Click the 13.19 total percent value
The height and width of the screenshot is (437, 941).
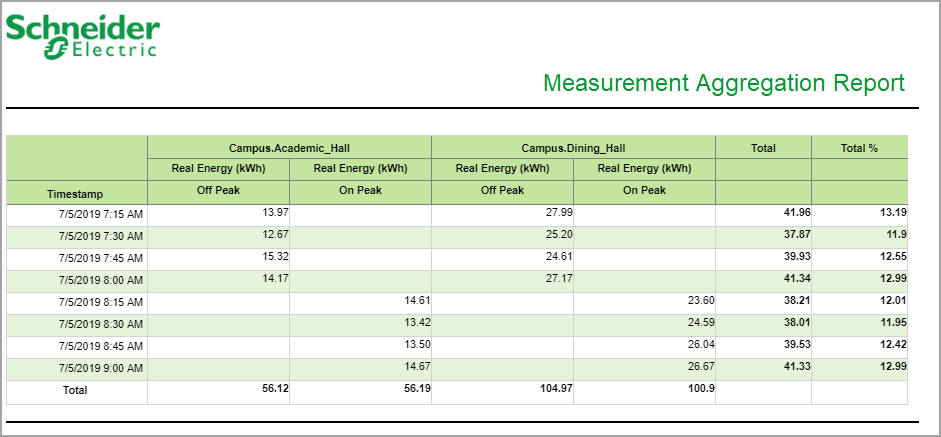pyautogui.click(x=892, y=213)
